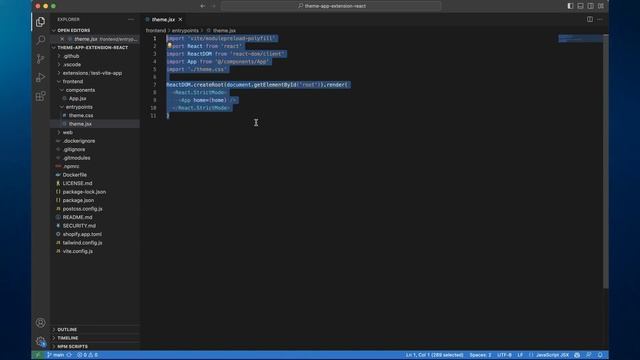Open the customize layout icon
The height and width of the screenshot is (360, 640).
point(601,6)
